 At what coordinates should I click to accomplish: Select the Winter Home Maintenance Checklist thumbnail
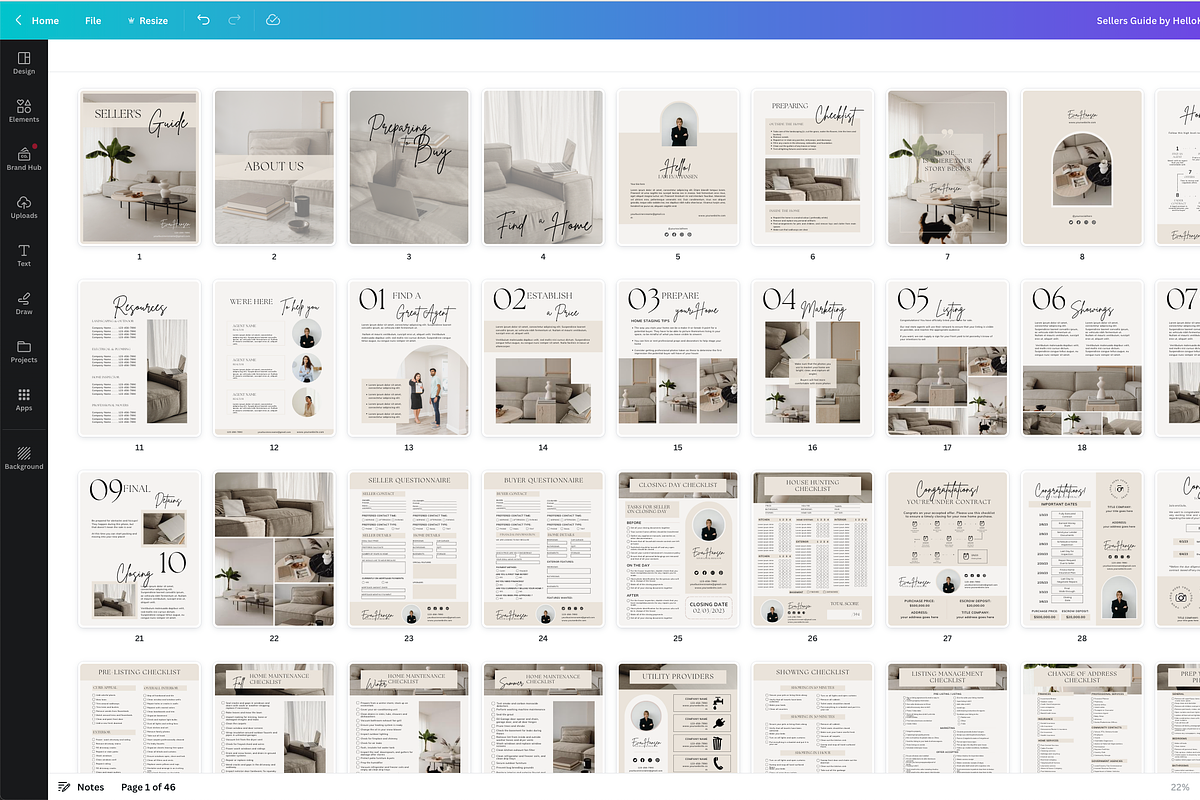[408, 718]
